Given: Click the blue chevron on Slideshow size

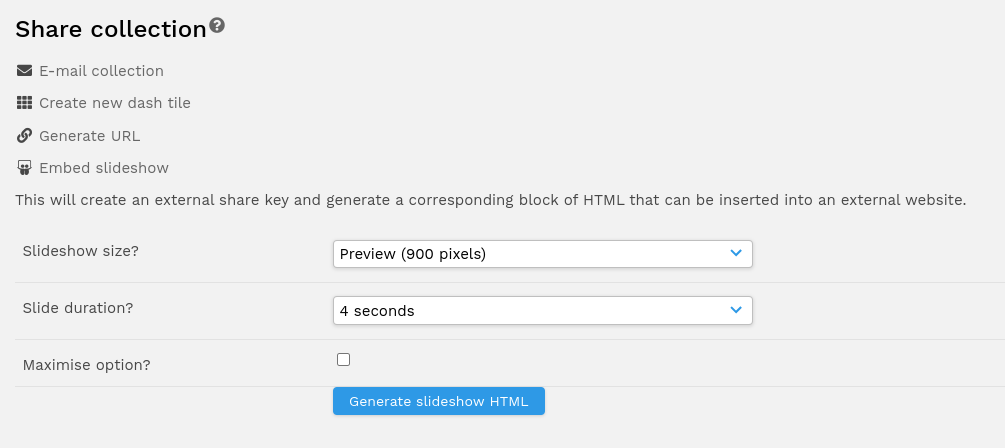Looking at the screenshot, I should coord(736,253).
